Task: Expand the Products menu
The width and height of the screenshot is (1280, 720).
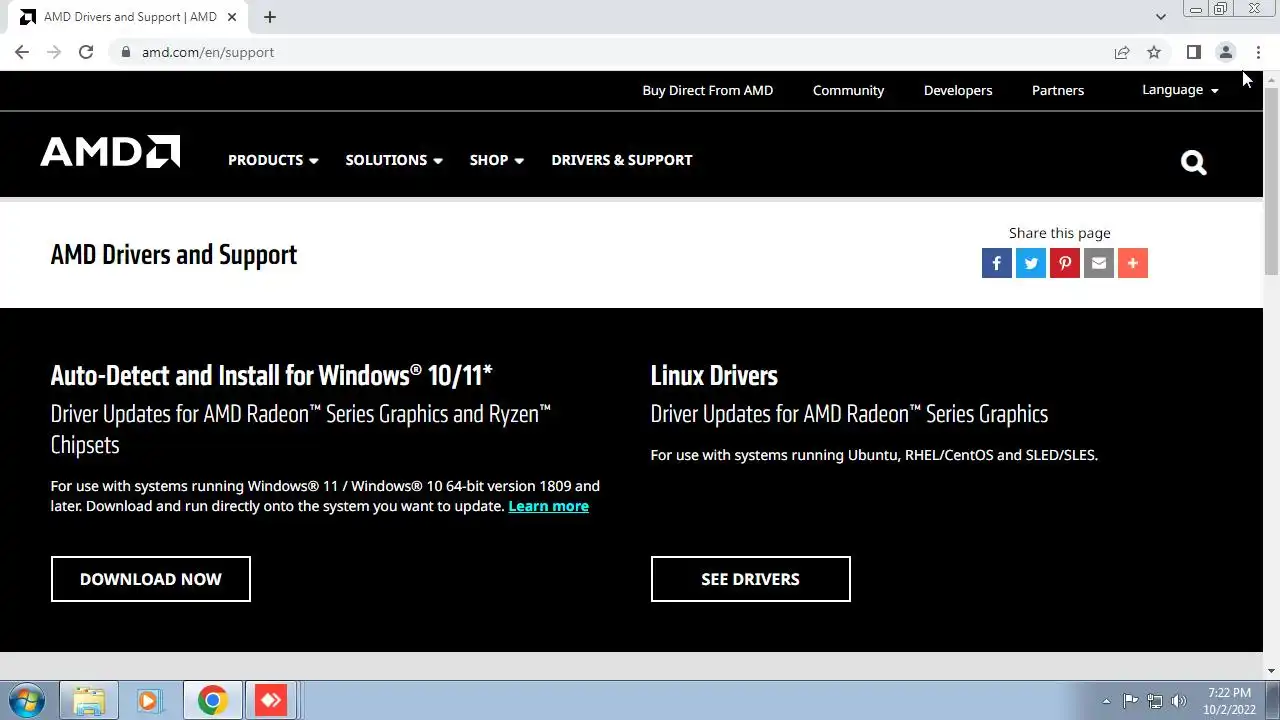Action: tap(273, 160)
